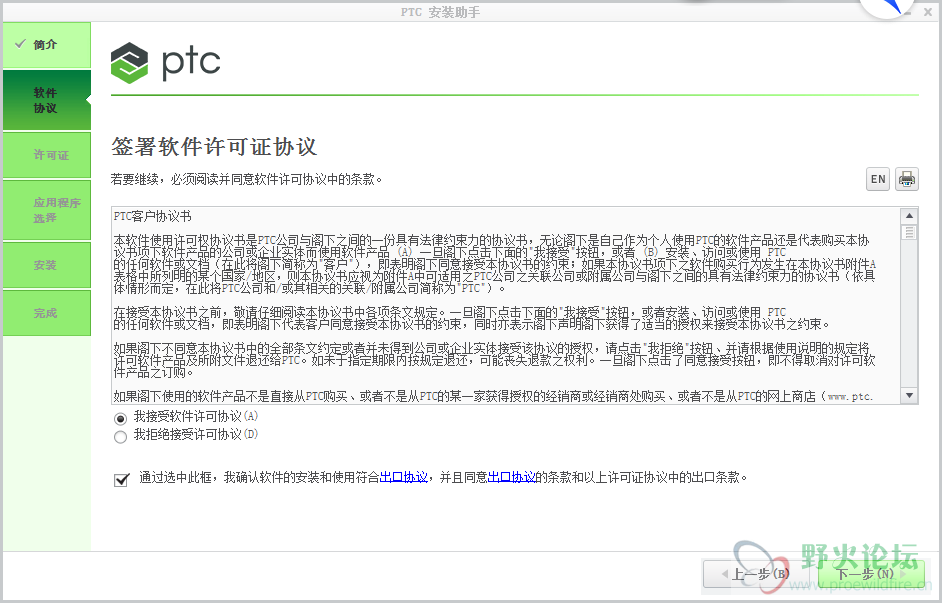Close the PTC 安装助手 window

pos(928,12)
